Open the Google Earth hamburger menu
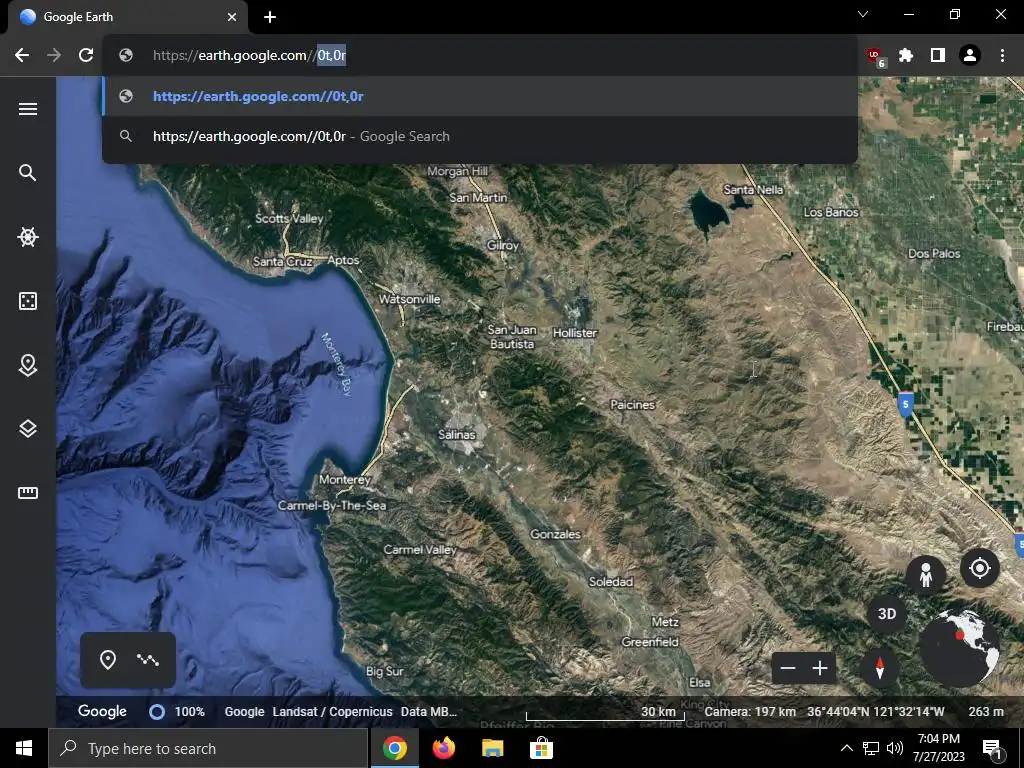The image size is (1024, 768). click(x=27, y=109)
